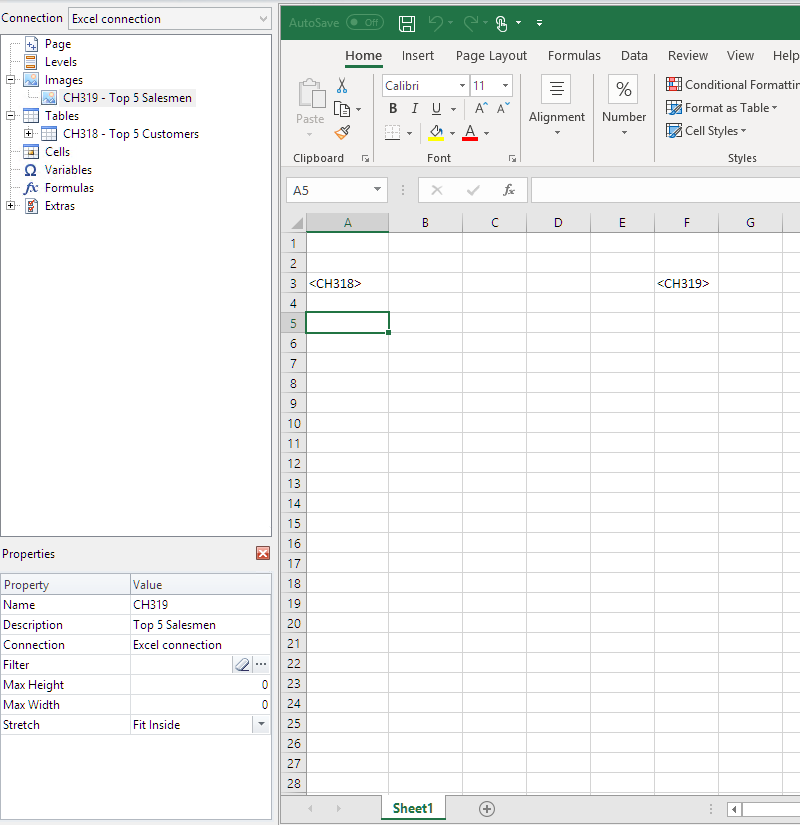Clear the Filter property using the eraser icon
The image size is (800, 825).
(242, 664)
